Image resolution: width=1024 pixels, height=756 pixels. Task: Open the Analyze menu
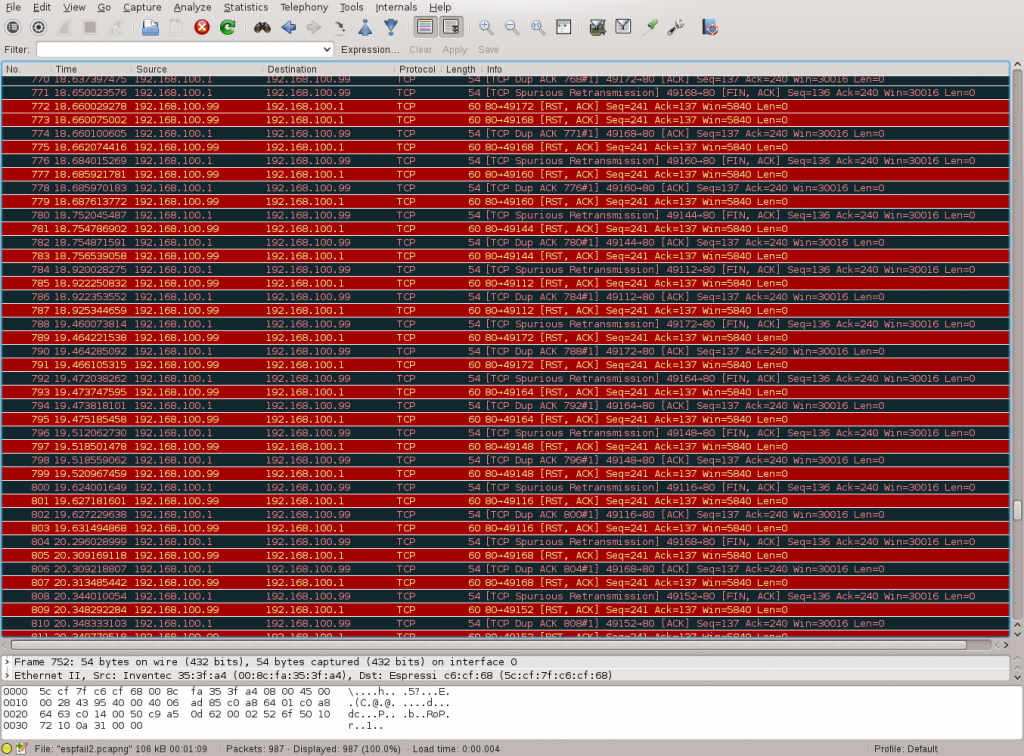(192, 7)
